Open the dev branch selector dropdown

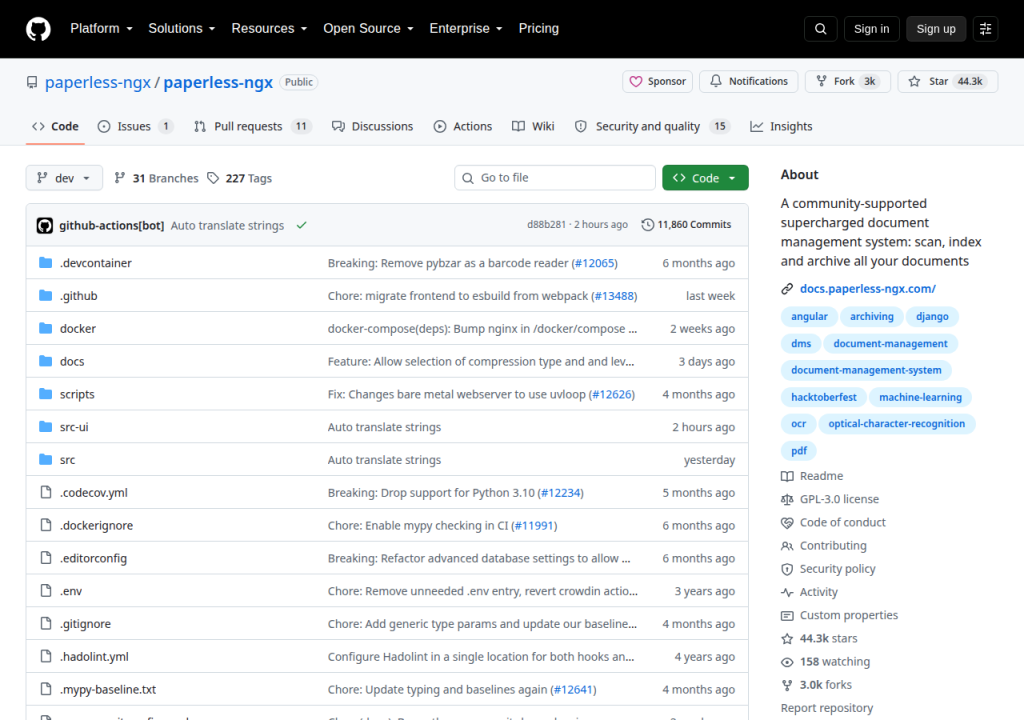coord(64,178)
